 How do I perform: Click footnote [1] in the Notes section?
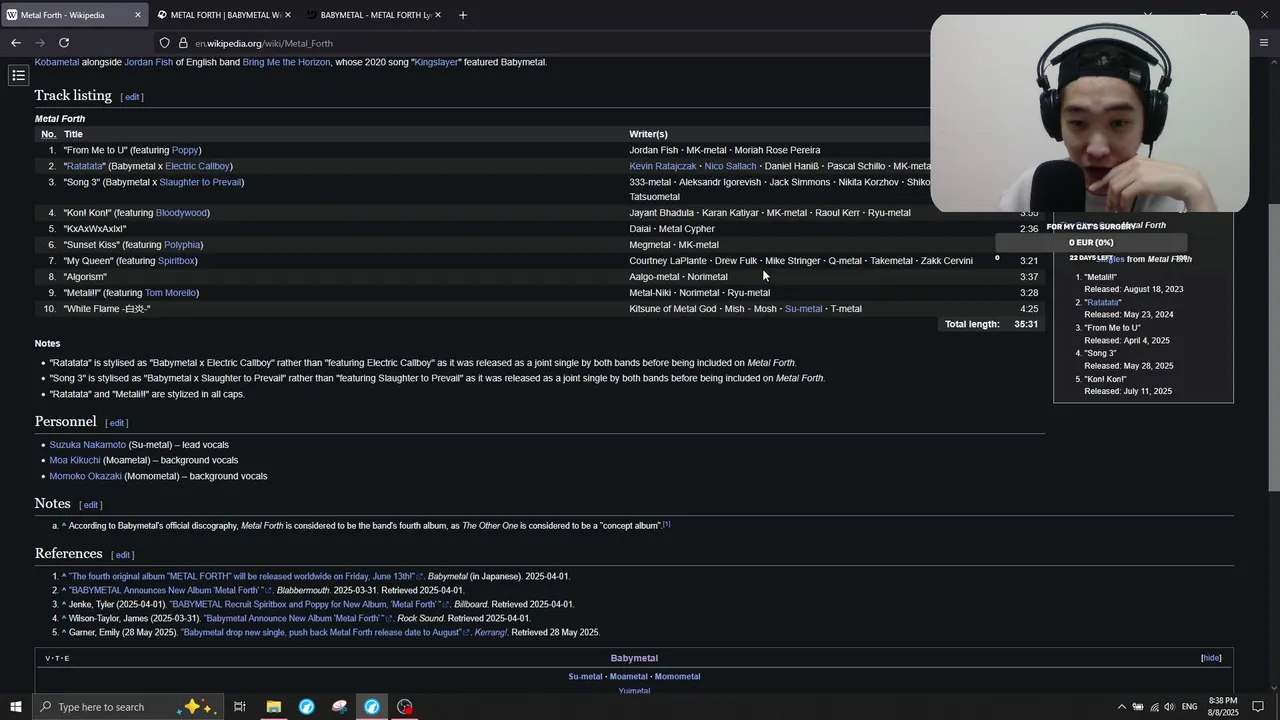[666, 524]
